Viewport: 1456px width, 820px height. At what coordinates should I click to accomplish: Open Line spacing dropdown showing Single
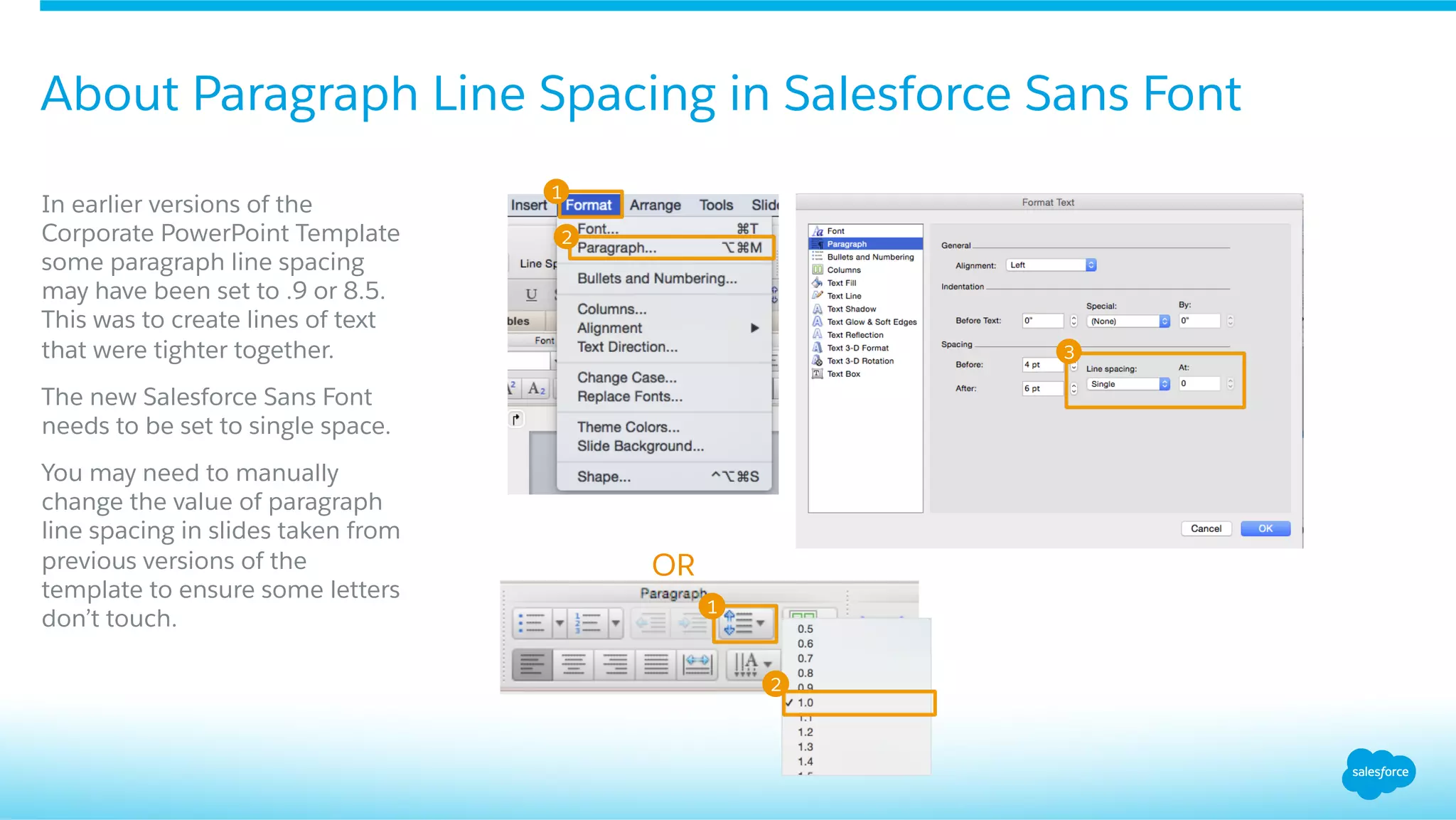[x=1128, y=384]
